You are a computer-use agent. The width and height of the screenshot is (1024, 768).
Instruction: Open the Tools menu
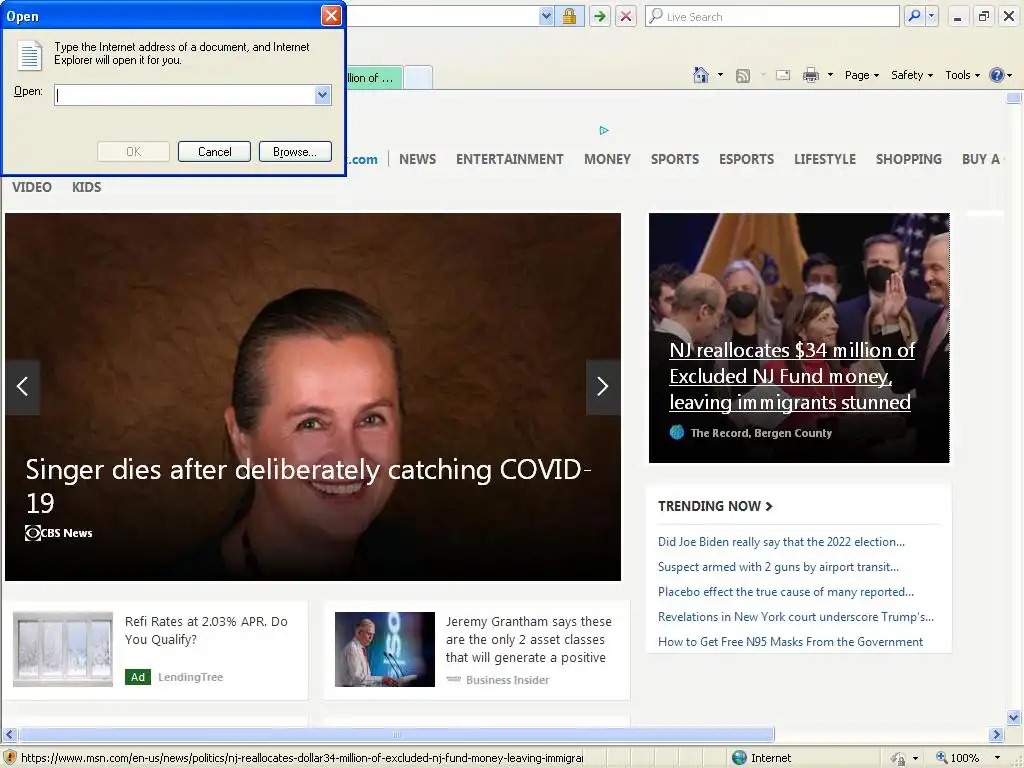[962, 75]
